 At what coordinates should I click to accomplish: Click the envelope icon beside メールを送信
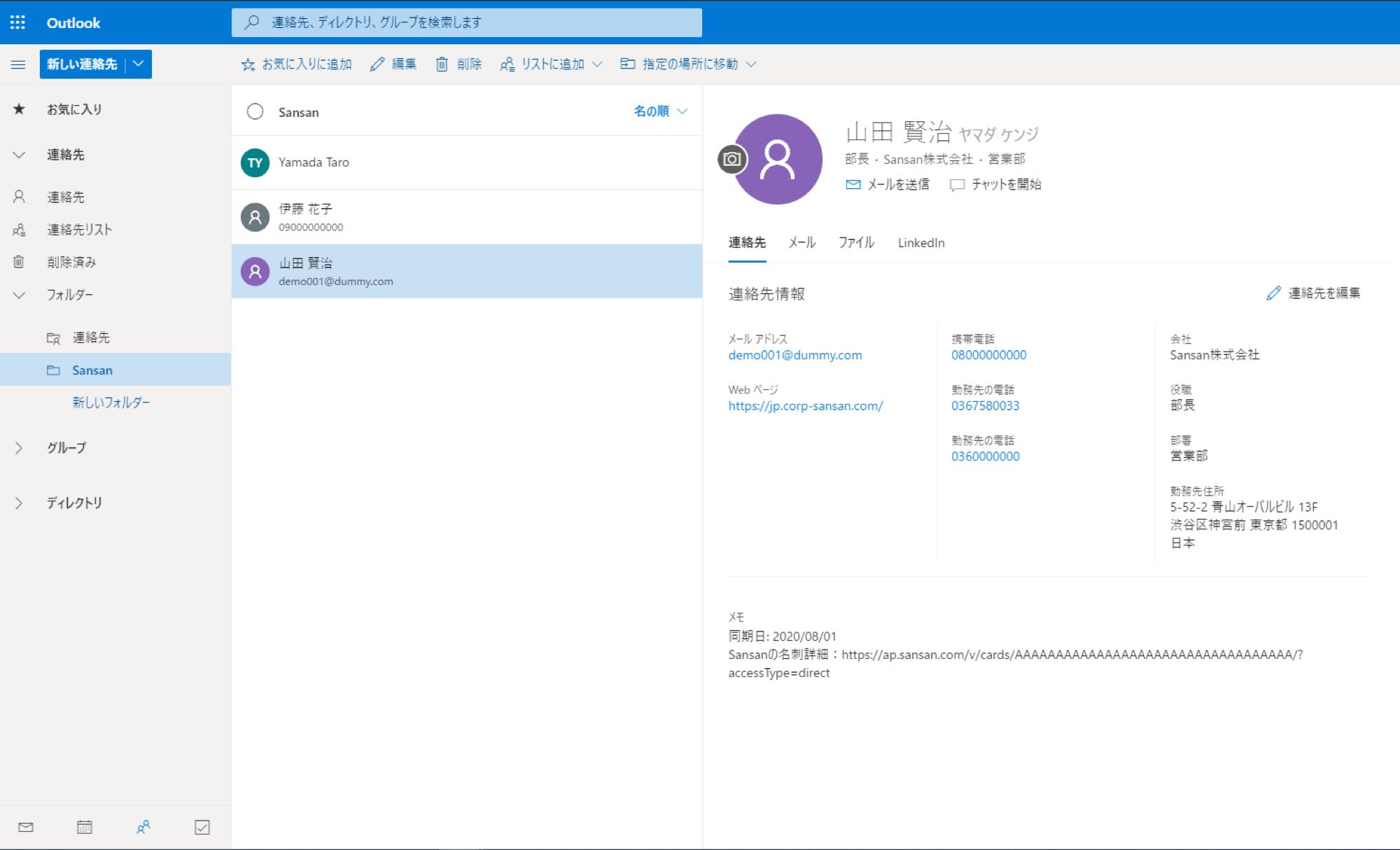point(853,184)
